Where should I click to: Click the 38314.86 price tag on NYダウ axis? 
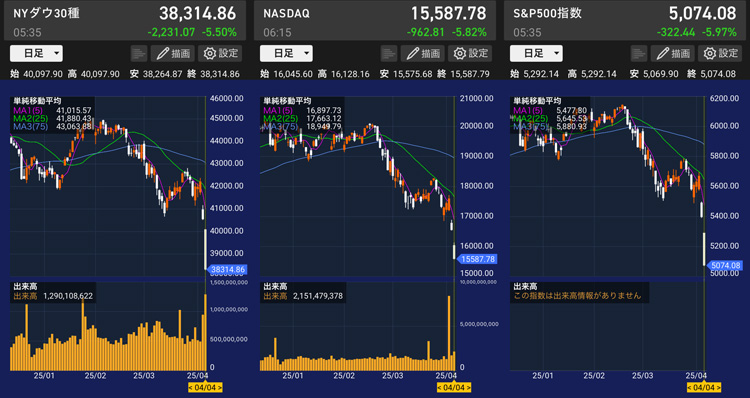pos(227,270)
